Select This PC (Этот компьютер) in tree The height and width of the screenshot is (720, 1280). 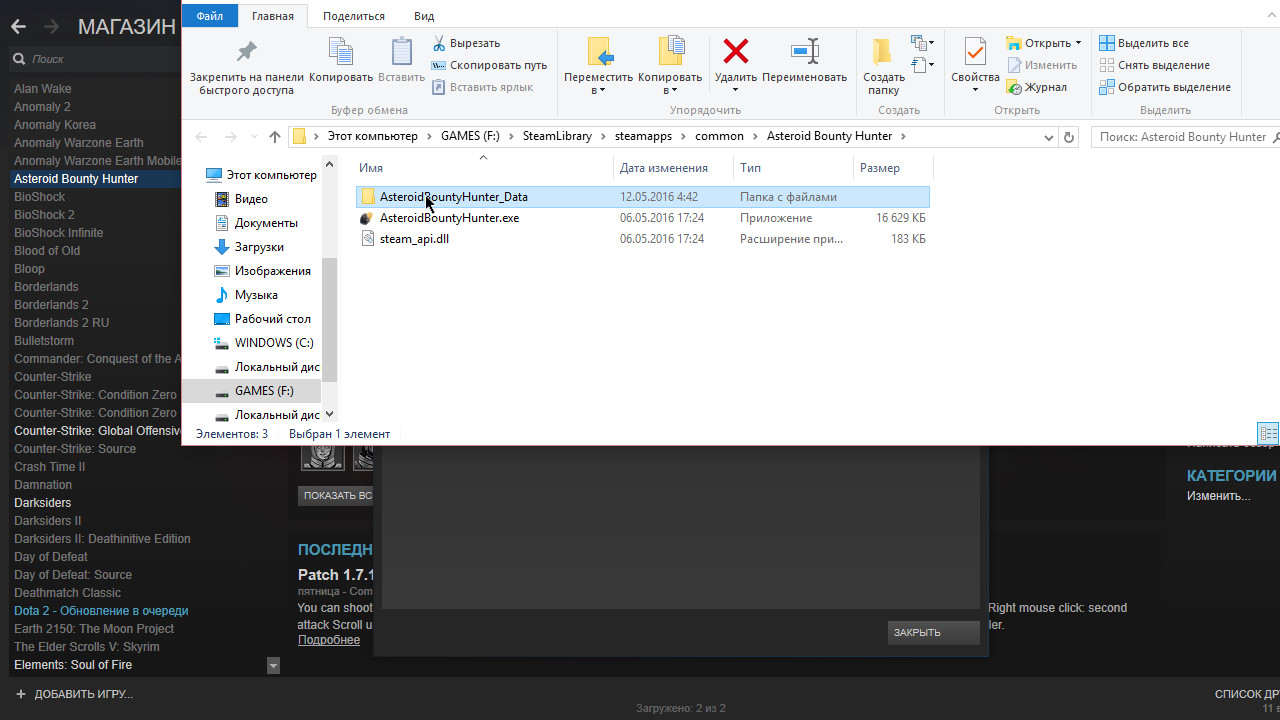click(261, 175)
